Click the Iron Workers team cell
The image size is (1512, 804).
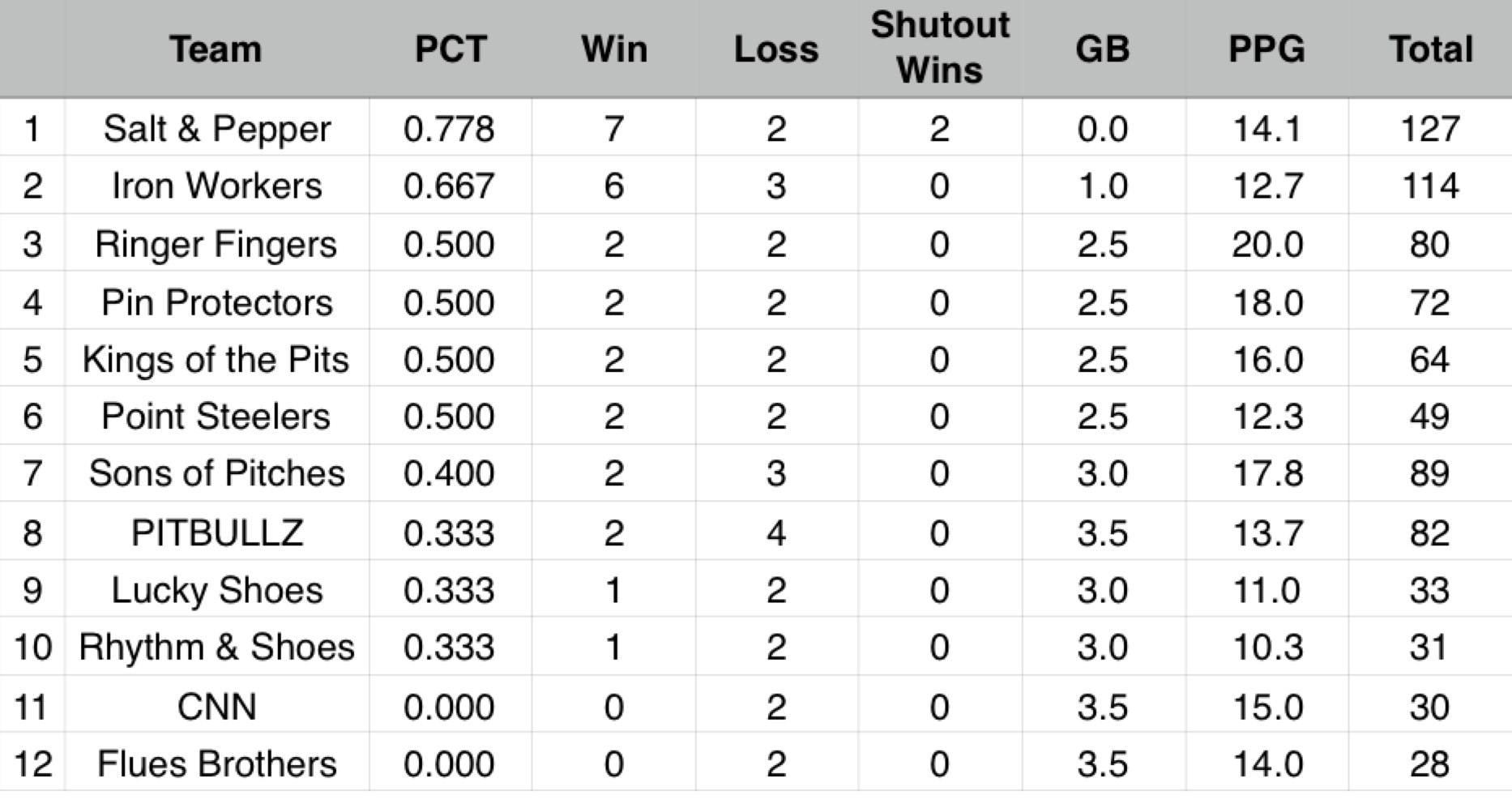pos(216,186)
